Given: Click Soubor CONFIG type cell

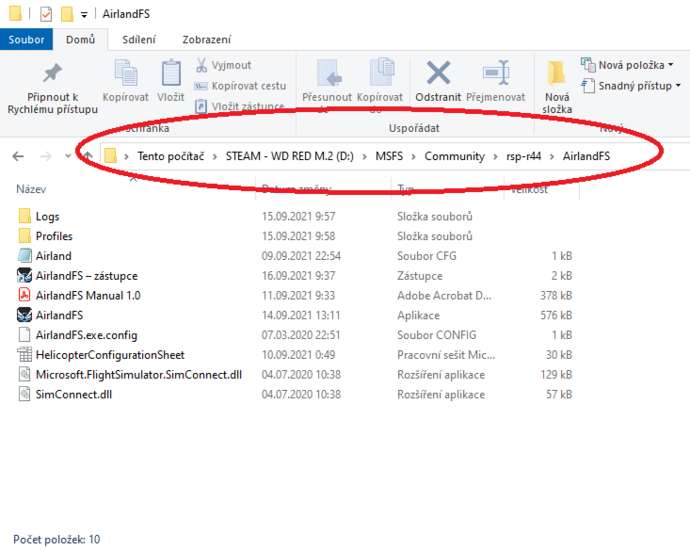Looking at the screenshot, I should click(x=437, y=335).
